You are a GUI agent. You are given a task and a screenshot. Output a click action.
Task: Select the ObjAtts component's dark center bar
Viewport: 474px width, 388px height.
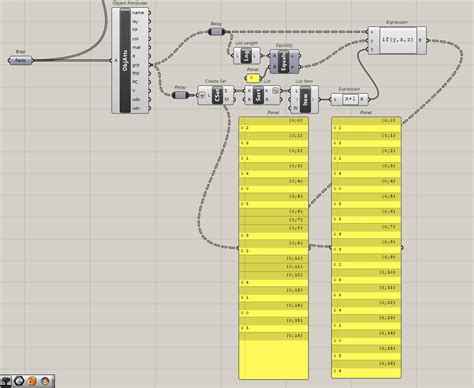pos(125,60)
